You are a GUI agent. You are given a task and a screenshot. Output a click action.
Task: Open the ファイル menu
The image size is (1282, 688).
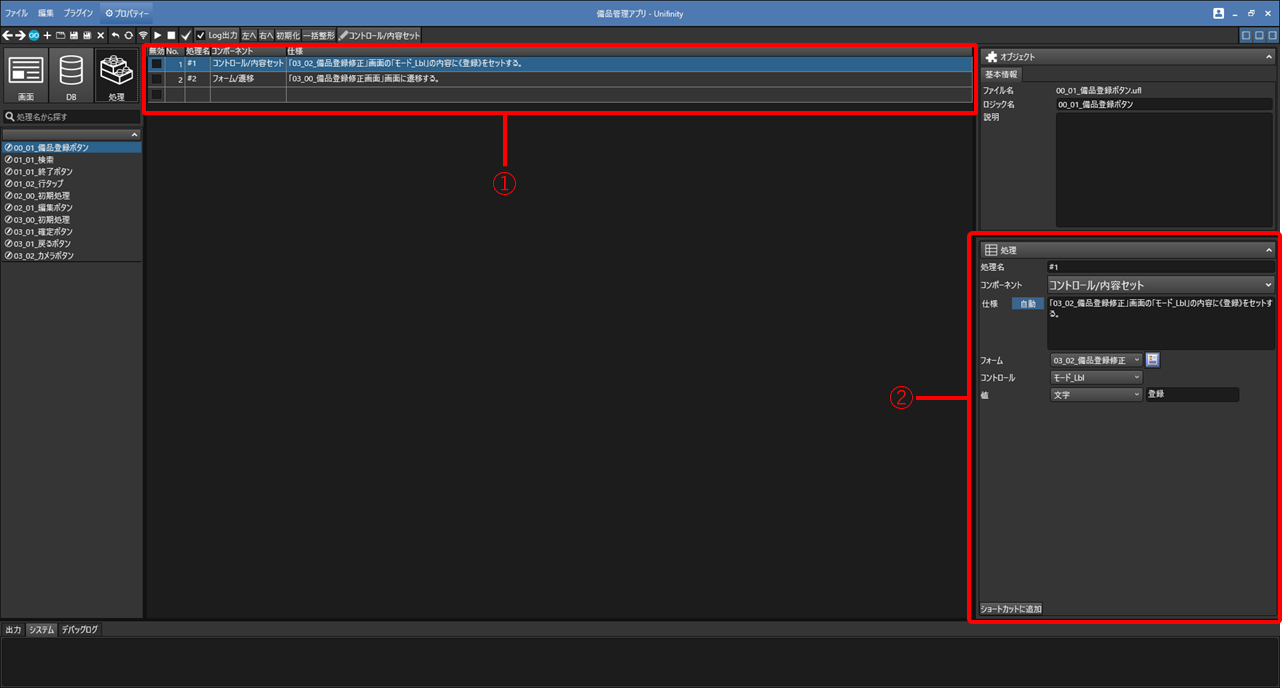pos(17,13)
